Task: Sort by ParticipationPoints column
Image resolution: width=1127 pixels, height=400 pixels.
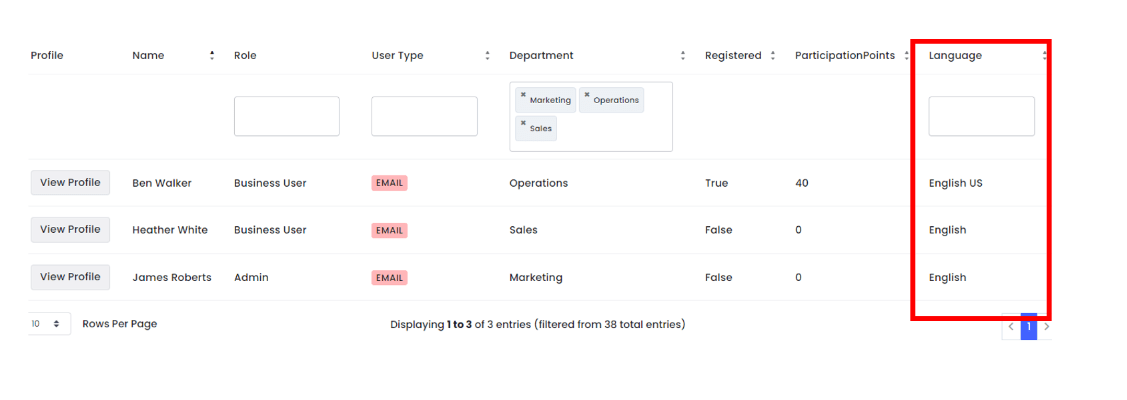Action: click(x=906, y=56)
